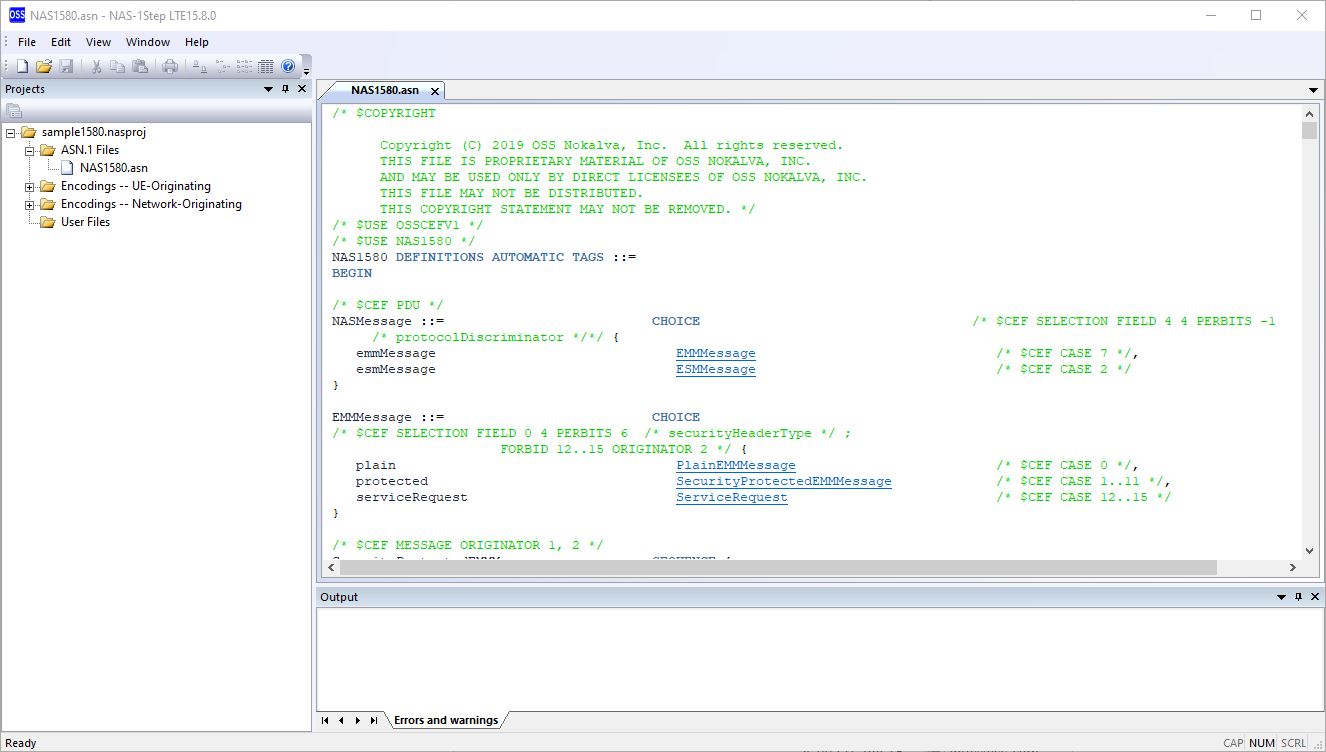The height and width of the screenshot is (752, 1326).
Task: Open help via blue question mark icon
Action: click(x=288, y=67)
